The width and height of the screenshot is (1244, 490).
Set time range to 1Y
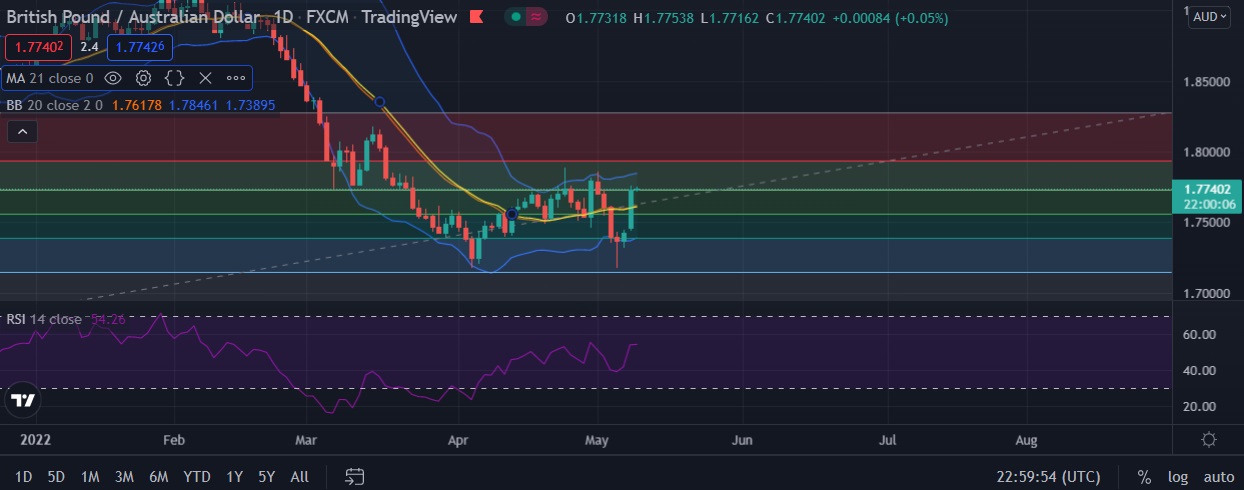point(234,477)
